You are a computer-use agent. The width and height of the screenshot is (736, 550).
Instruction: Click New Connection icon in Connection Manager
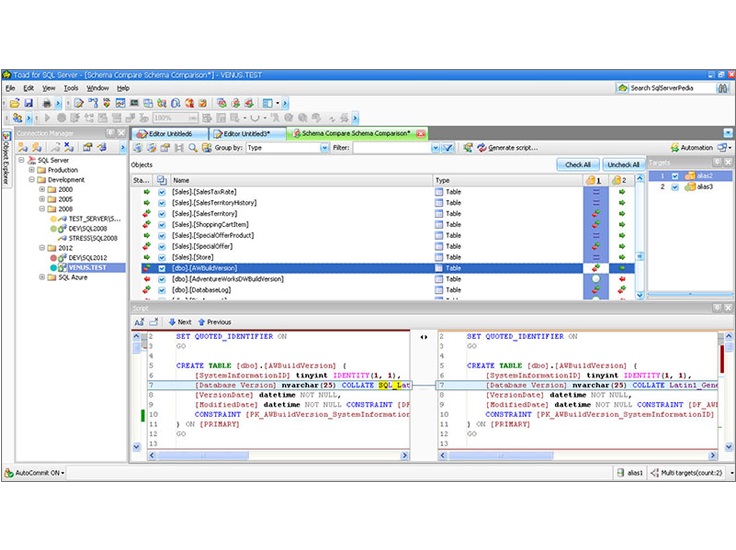point(22,147)
